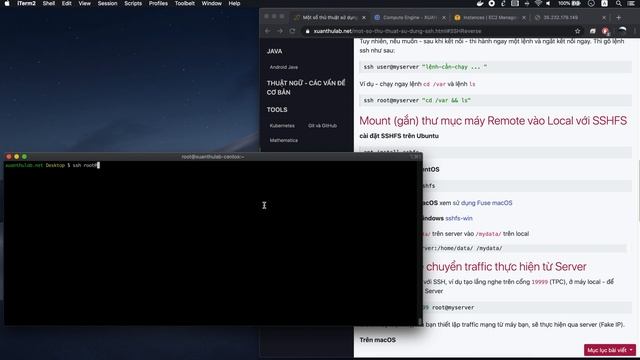The height and width of the screenshot is (360, 640).
Task: Go back in the browser
Action: click(x=267, y=31)
